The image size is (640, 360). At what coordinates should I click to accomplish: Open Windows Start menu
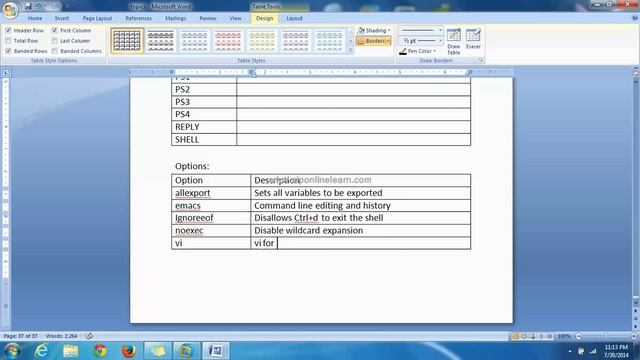click(x=12, y=351)
